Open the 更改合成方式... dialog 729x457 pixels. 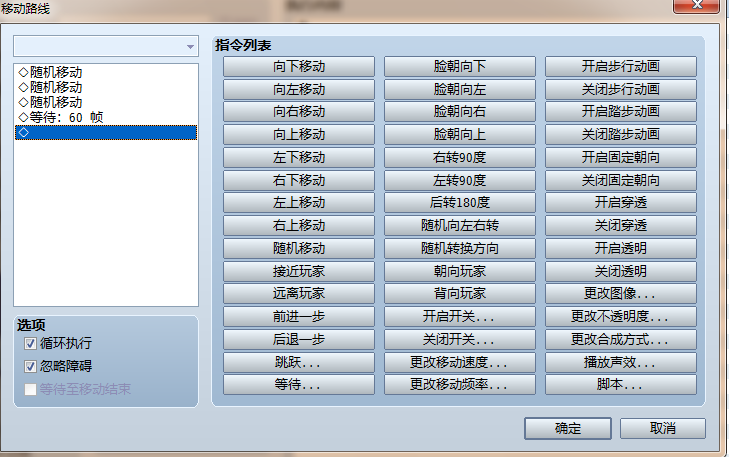click(621, 339)
